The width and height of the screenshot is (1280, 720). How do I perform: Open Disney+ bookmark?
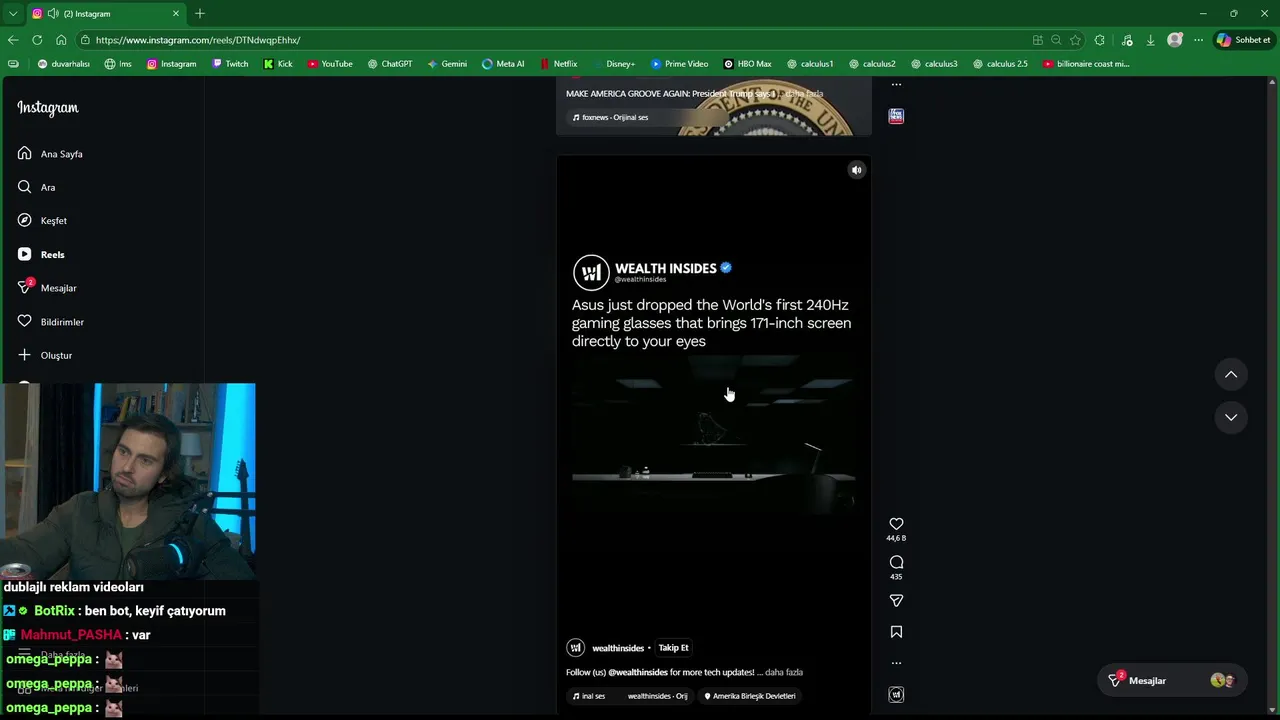pyautogui.click(x=613, y=64)
